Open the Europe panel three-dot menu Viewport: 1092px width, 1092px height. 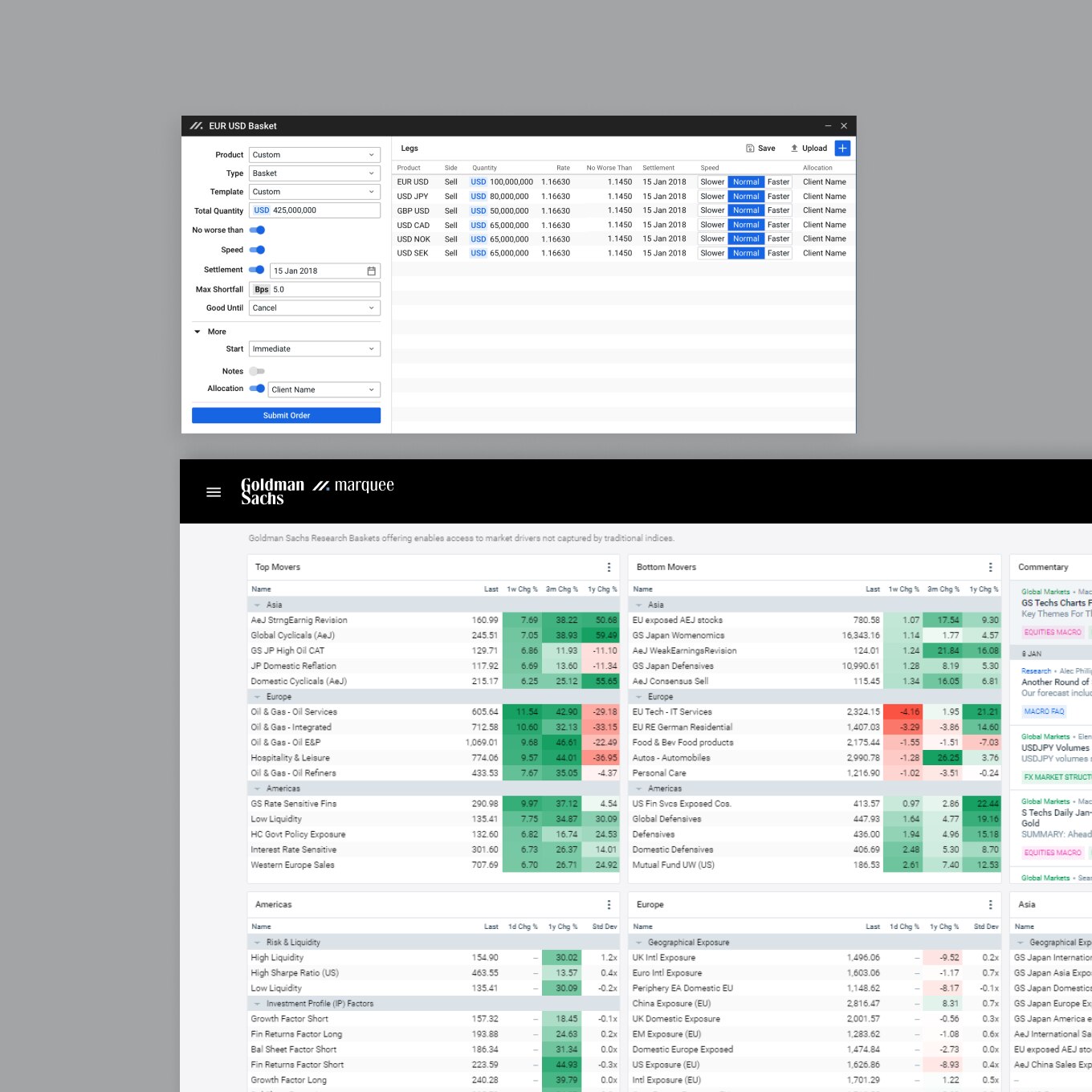tap(990, 905)
